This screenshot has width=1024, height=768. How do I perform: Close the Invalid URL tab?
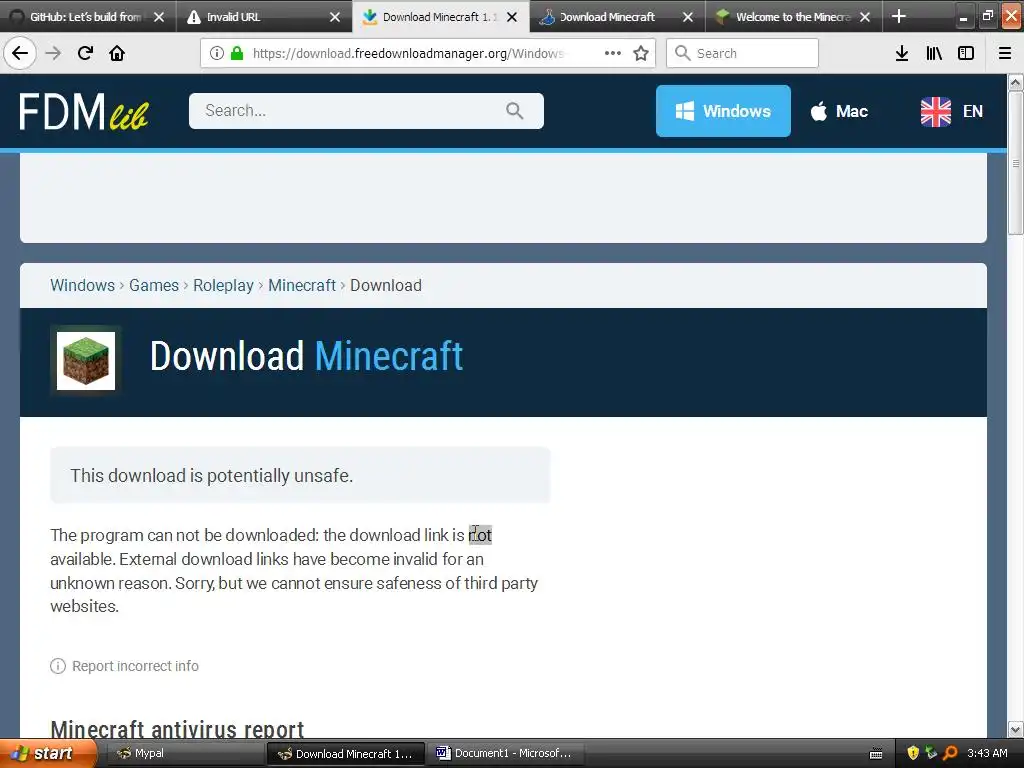(335, 17)
